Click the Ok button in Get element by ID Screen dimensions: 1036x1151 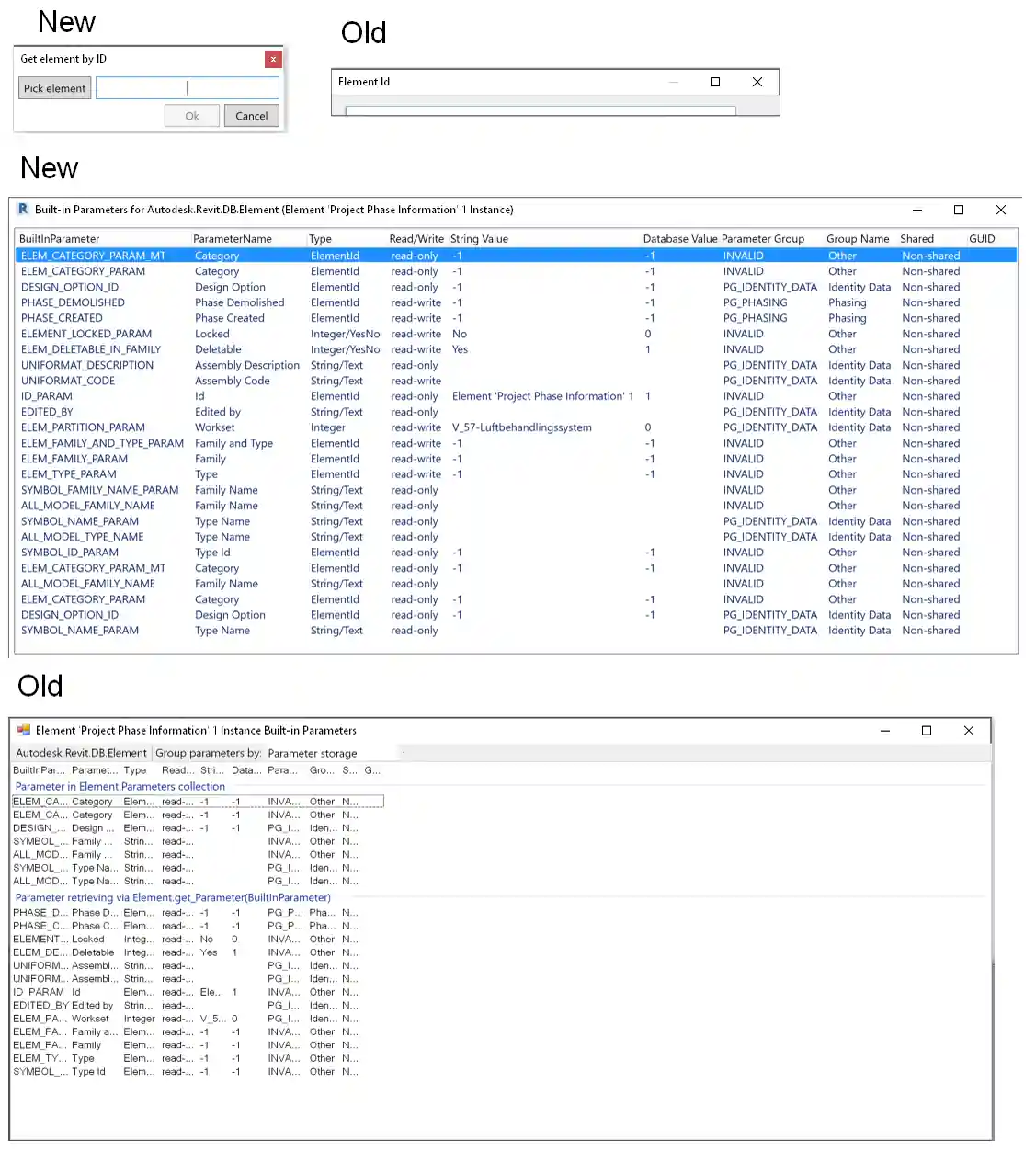point(192,116)
